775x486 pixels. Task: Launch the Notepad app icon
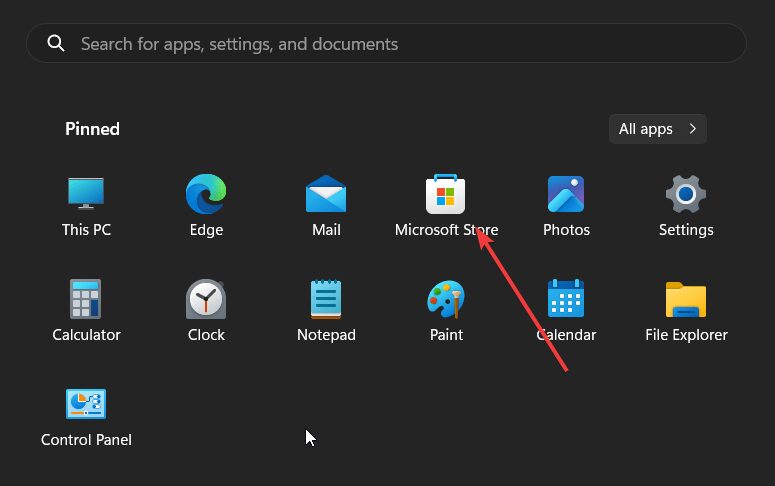pyautogui.click(x=326, y=299)
